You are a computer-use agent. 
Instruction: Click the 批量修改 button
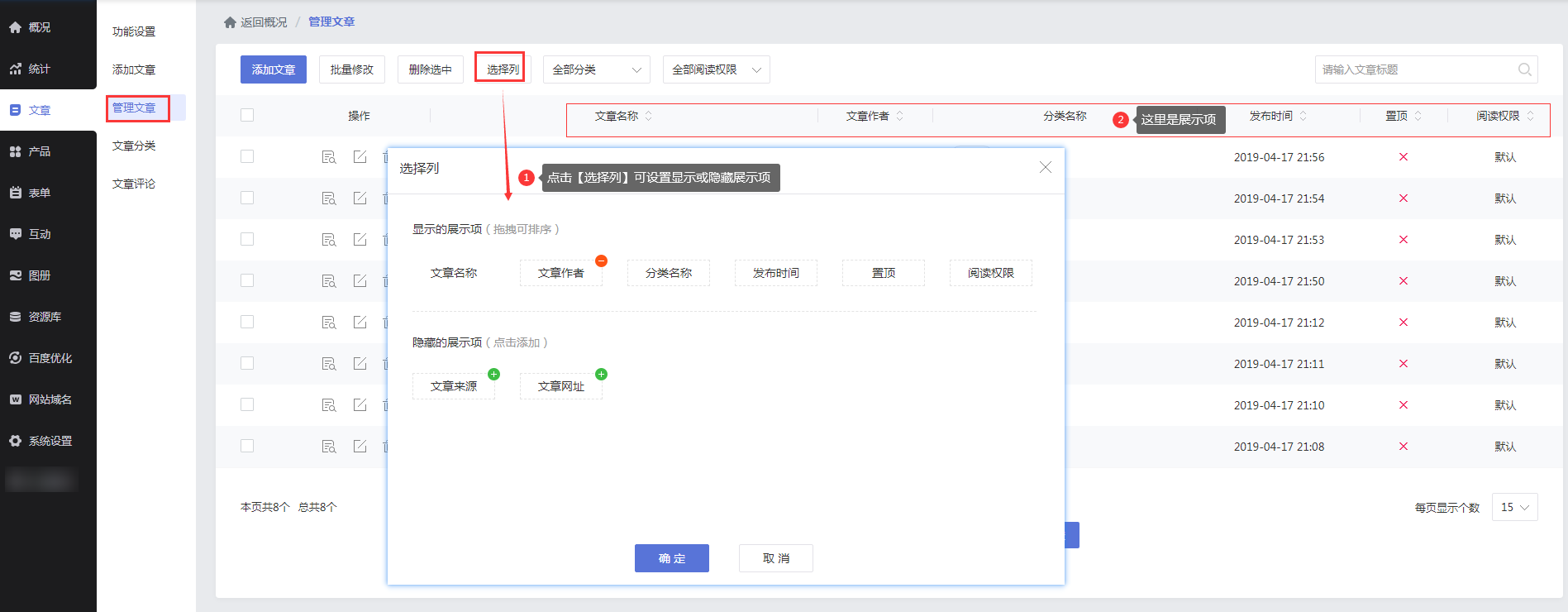[352, 69]
